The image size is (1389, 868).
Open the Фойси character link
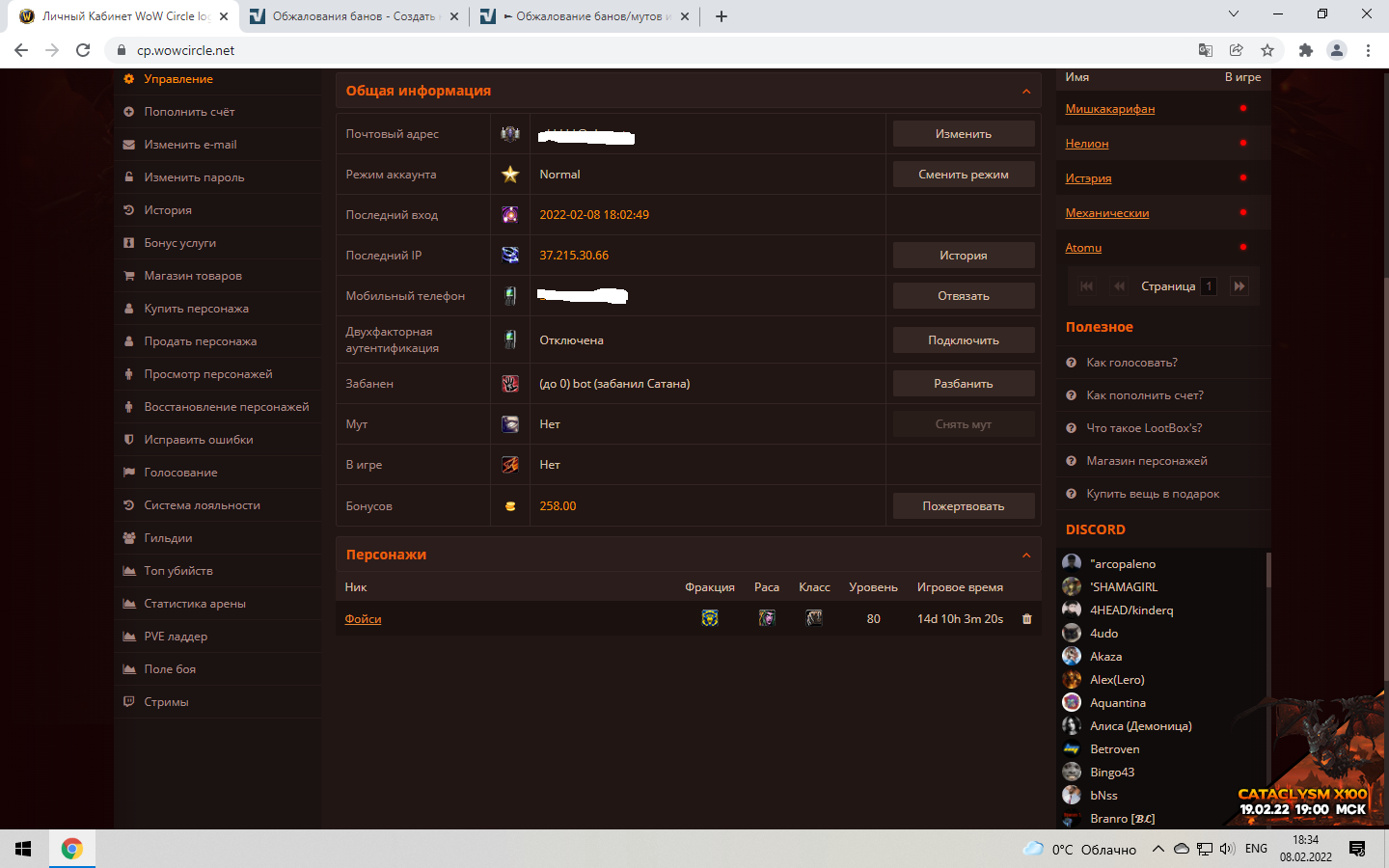pyautogui.click(x=363, y=619)
